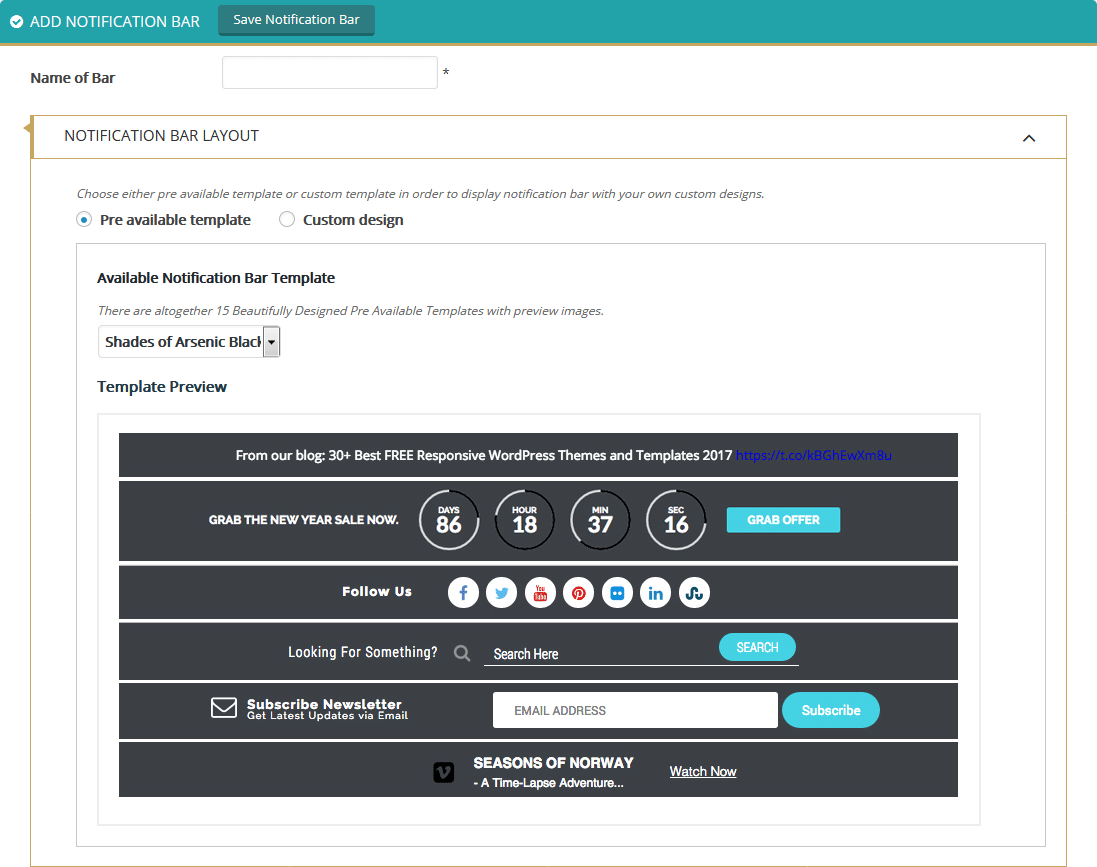Click the HOUR 18 countdown circle
This screenshot has width=1097, height=867.
tap(525, 520)
